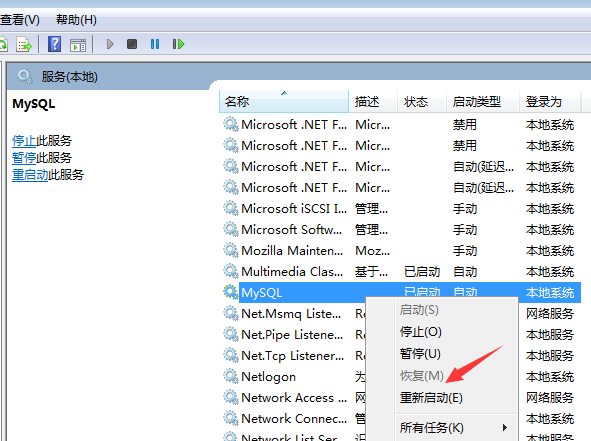Select the Net.Pipe Listene... service

click(292, 335)
